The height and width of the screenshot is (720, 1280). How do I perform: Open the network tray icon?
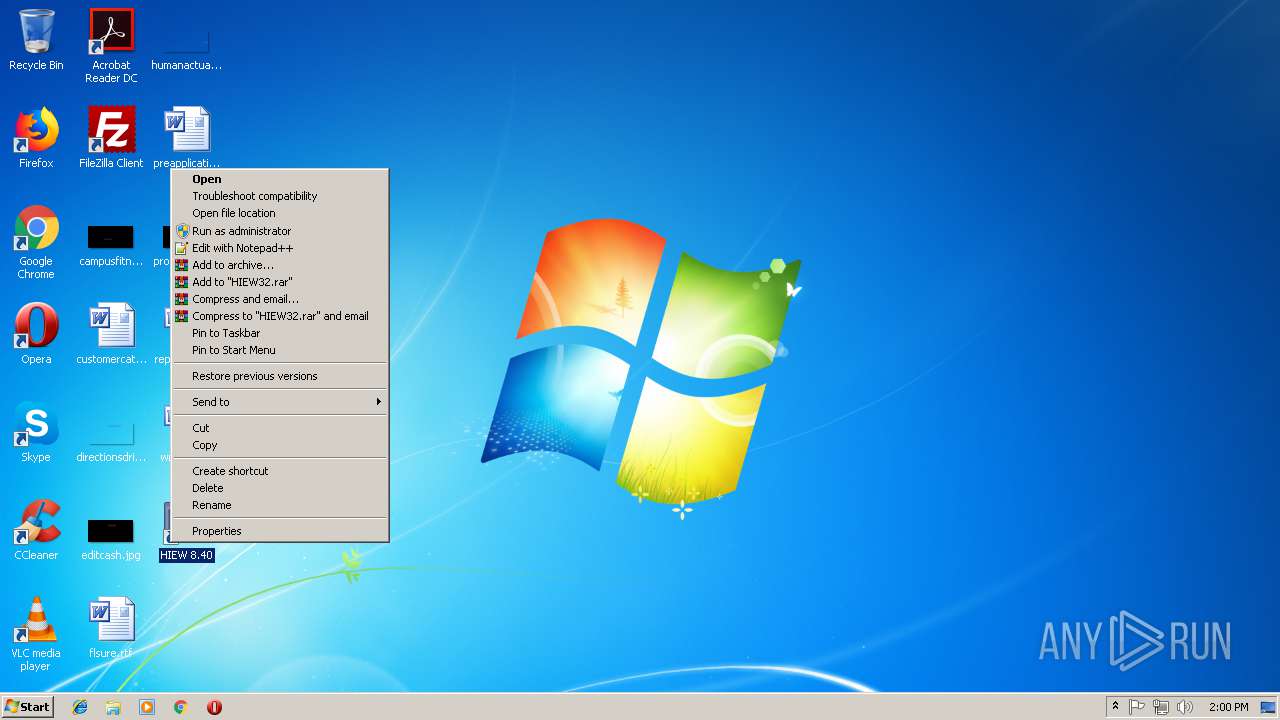point(1161,707)
